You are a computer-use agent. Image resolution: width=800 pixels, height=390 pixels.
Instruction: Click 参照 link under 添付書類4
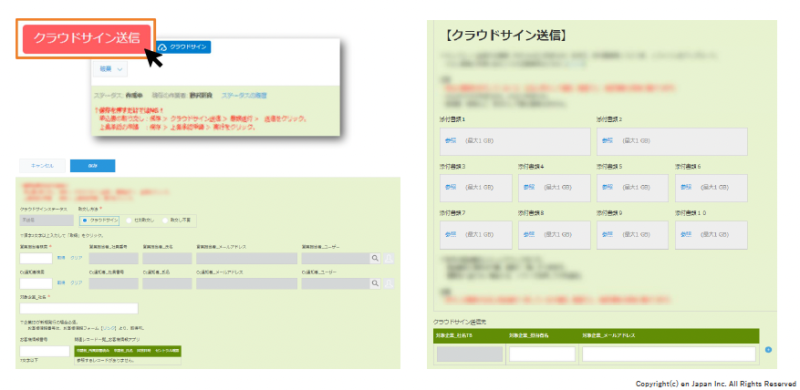click(529, 187)
